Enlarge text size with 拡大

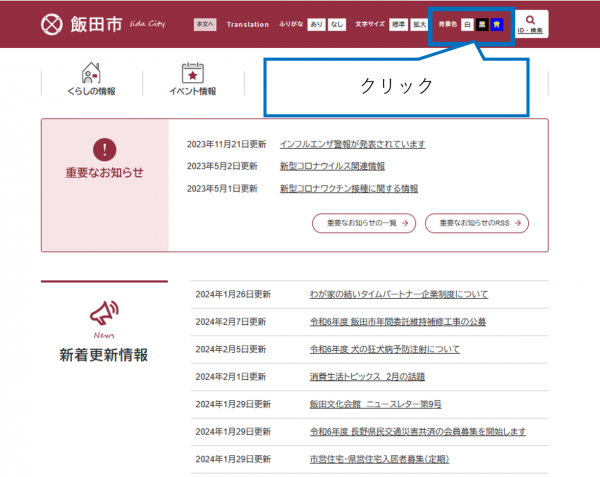tap(421, 24)
